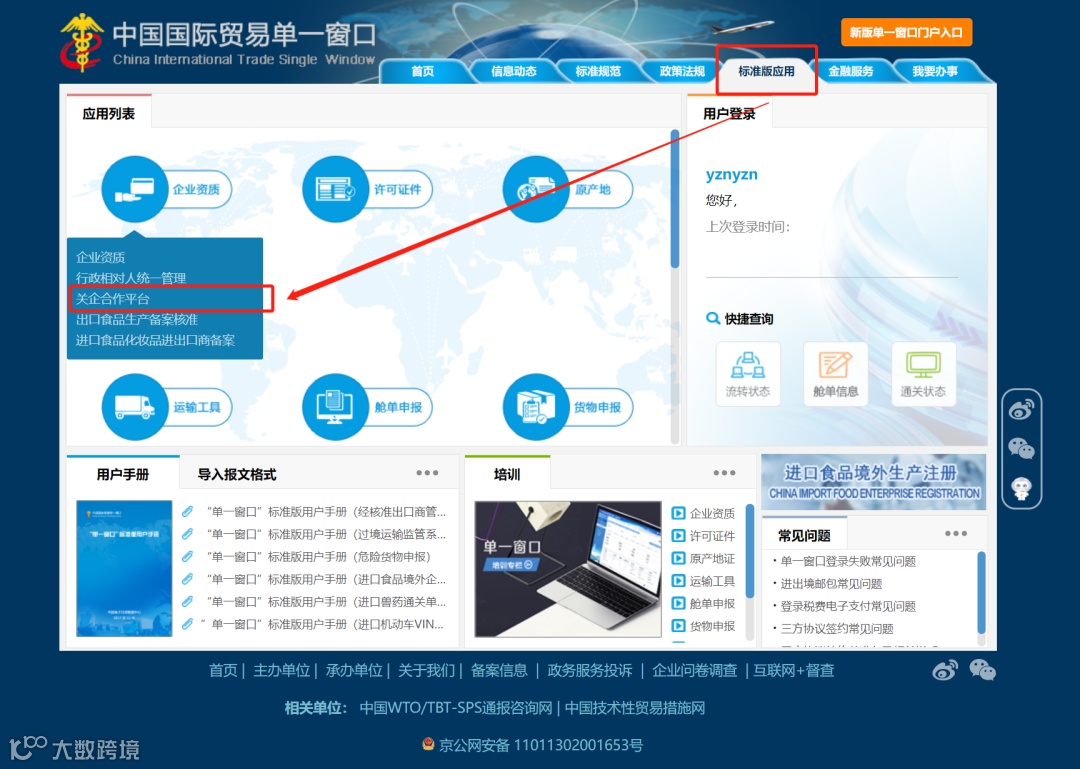Click the 关于我们 footer link
1080x769 pixels.
(x=426, y=670)
